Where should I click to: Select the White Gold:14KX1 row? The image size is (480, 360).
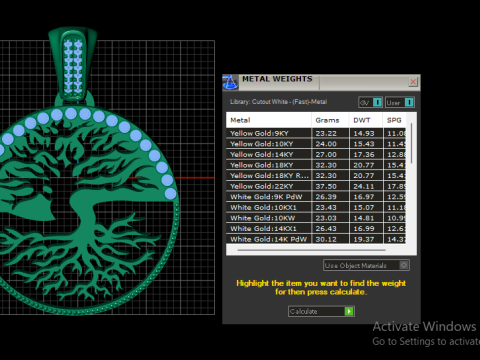tap(316, 229)
